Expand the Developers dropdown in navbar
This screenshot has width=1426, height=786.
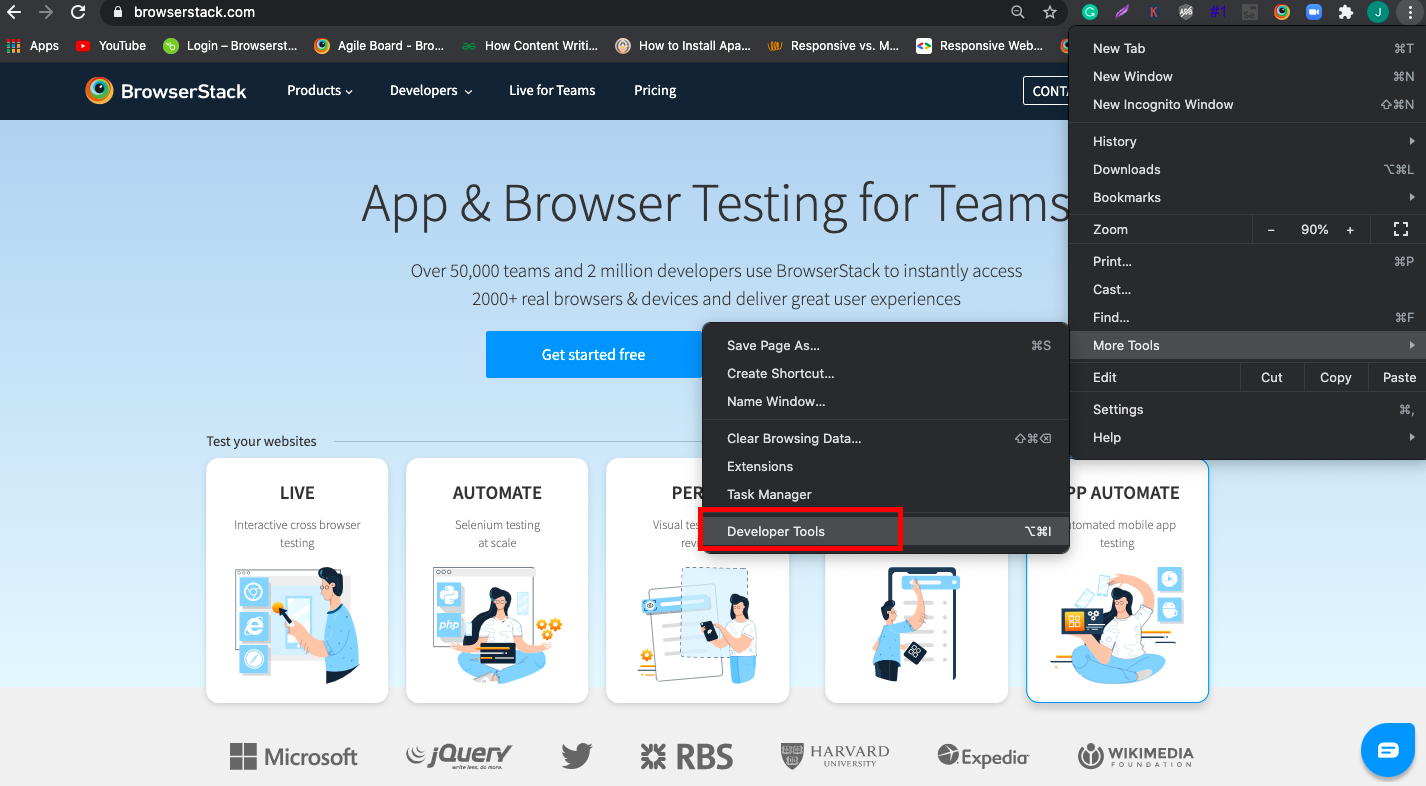point(431,90)
